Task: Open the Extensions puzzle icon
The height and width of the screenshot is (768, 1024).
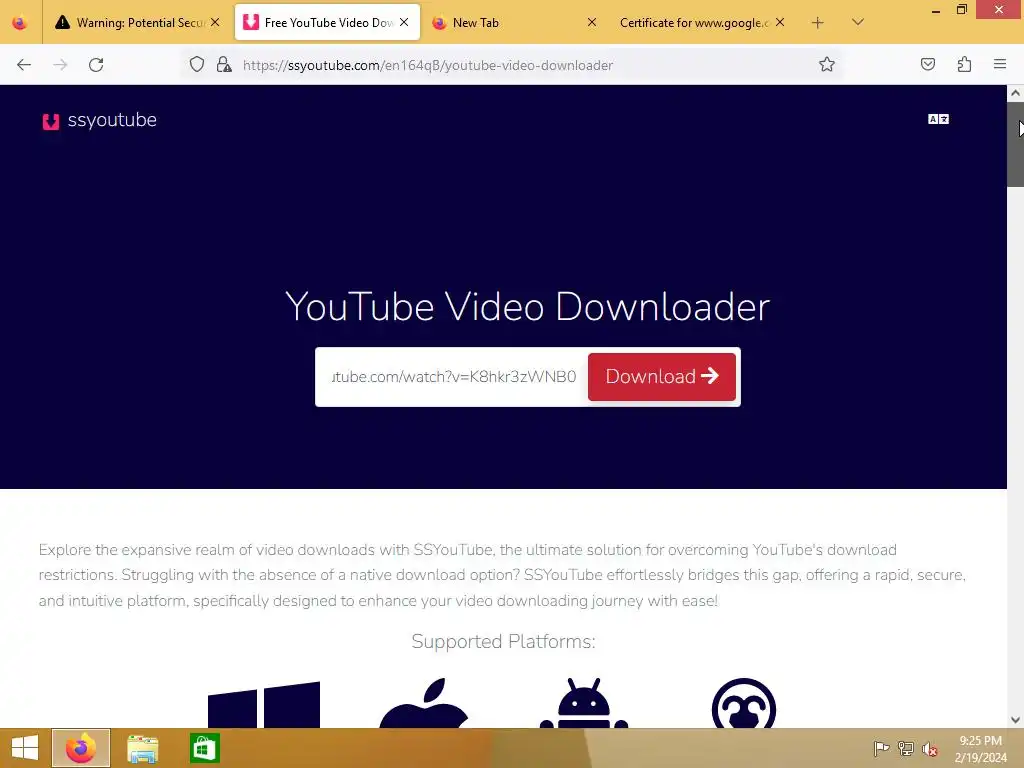Action: (x=964, y=65)
